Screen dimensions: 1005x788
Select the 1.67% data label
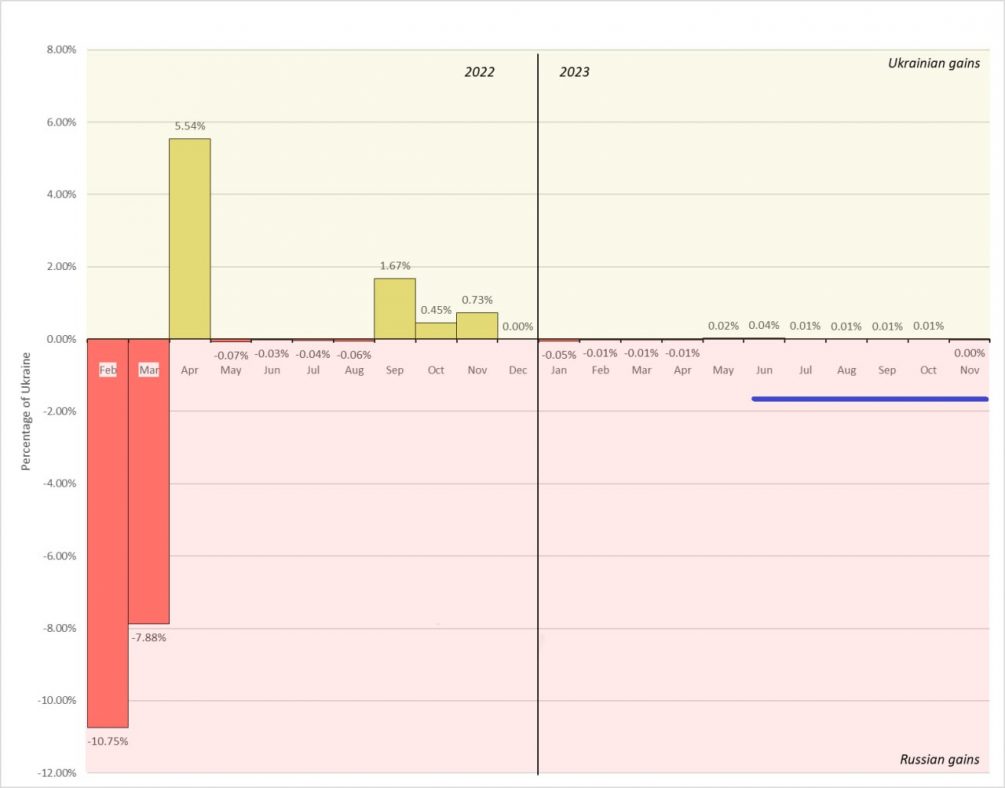point(394,266)
